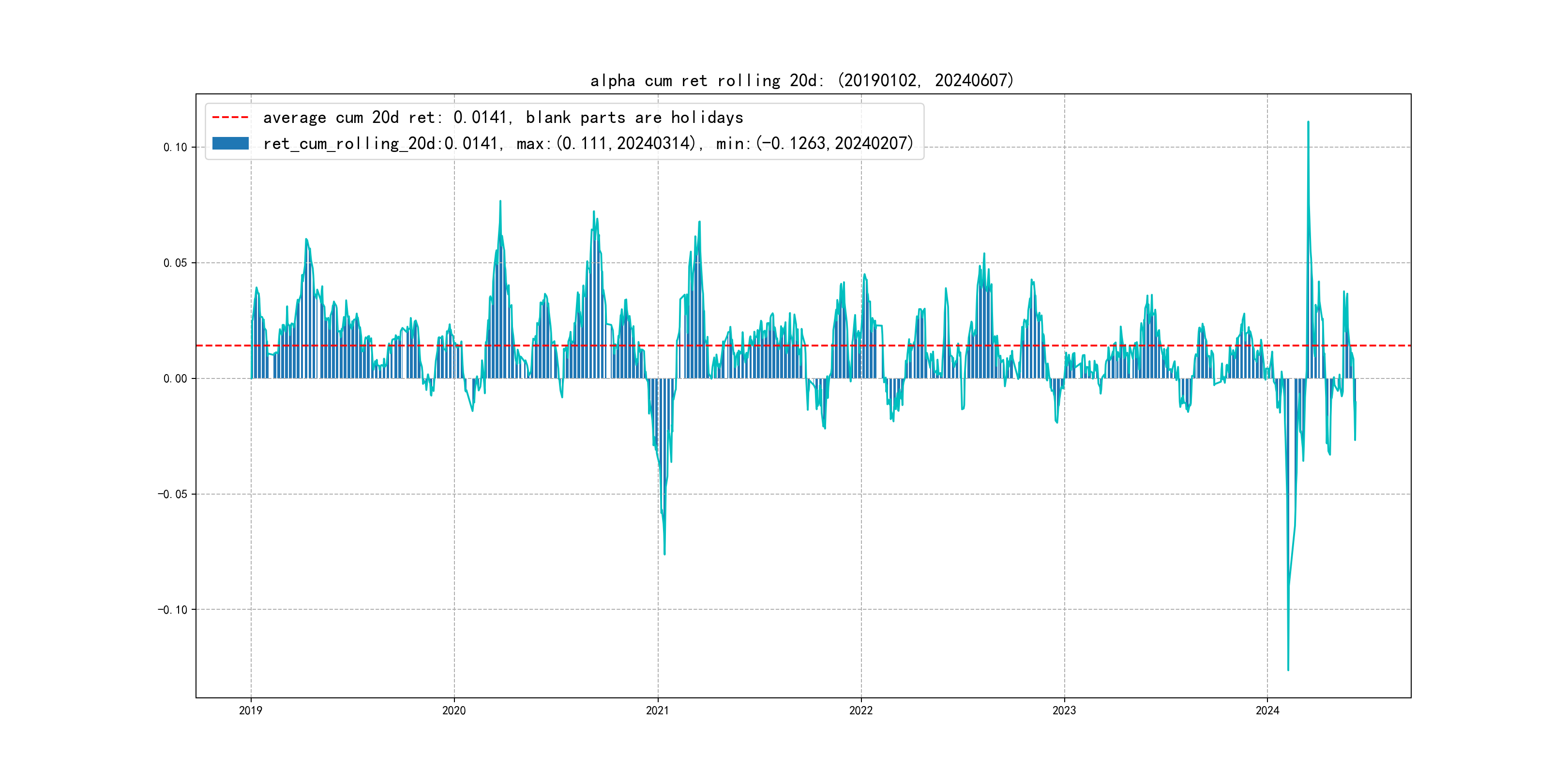1568x784 pixels.
Task: Click the 2024 maximum spike peak
Action: click(1308, 122)
